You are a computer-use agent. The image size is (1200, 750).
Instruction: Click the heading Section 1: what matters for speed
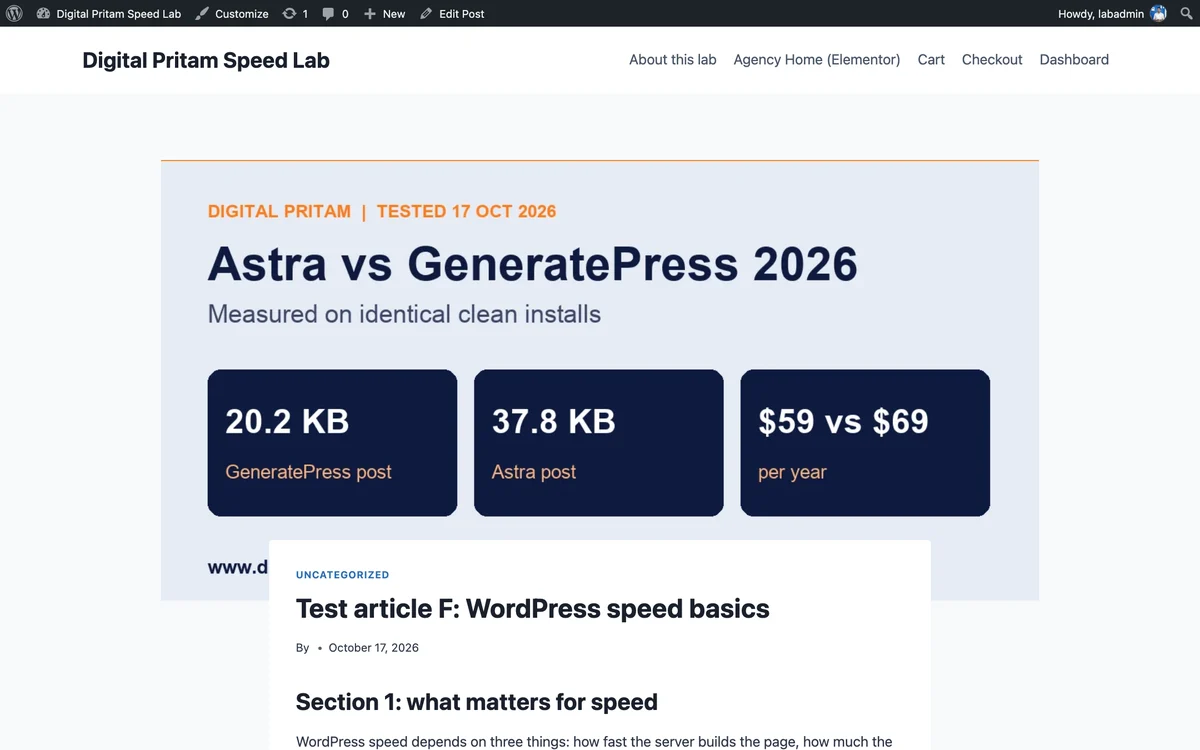point(477,702)
